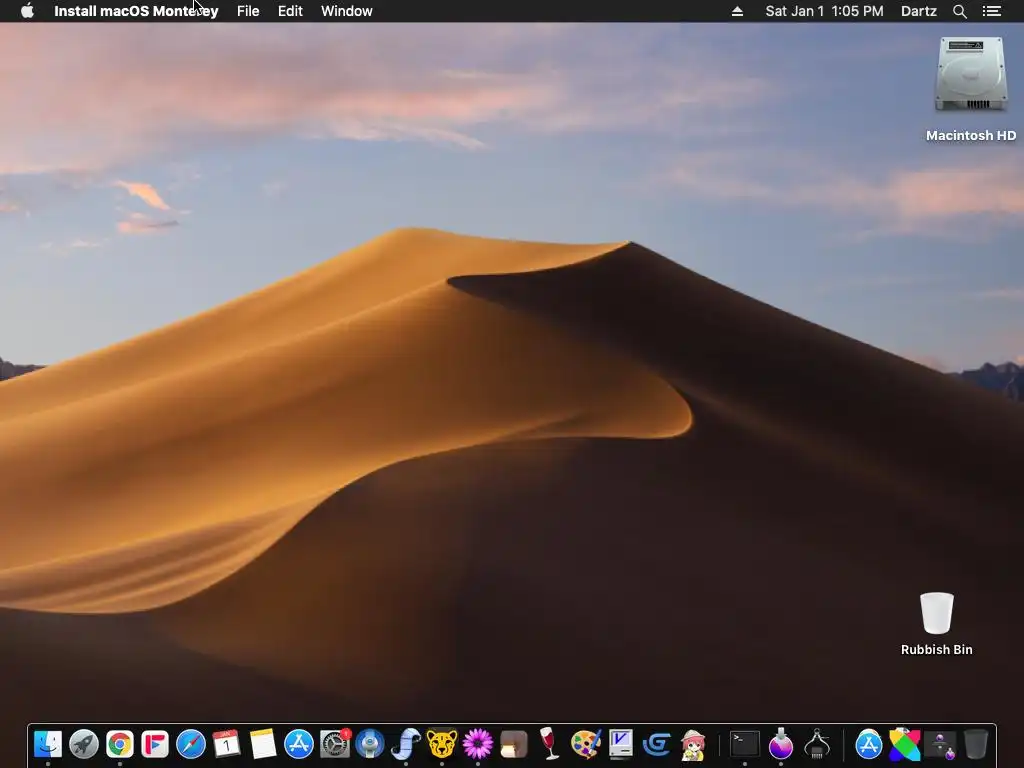This screenshot has height=768, width=1024.
Task: Open App Store icon next to colorful X
Action: pyautogui.click(x=869, y=744)
